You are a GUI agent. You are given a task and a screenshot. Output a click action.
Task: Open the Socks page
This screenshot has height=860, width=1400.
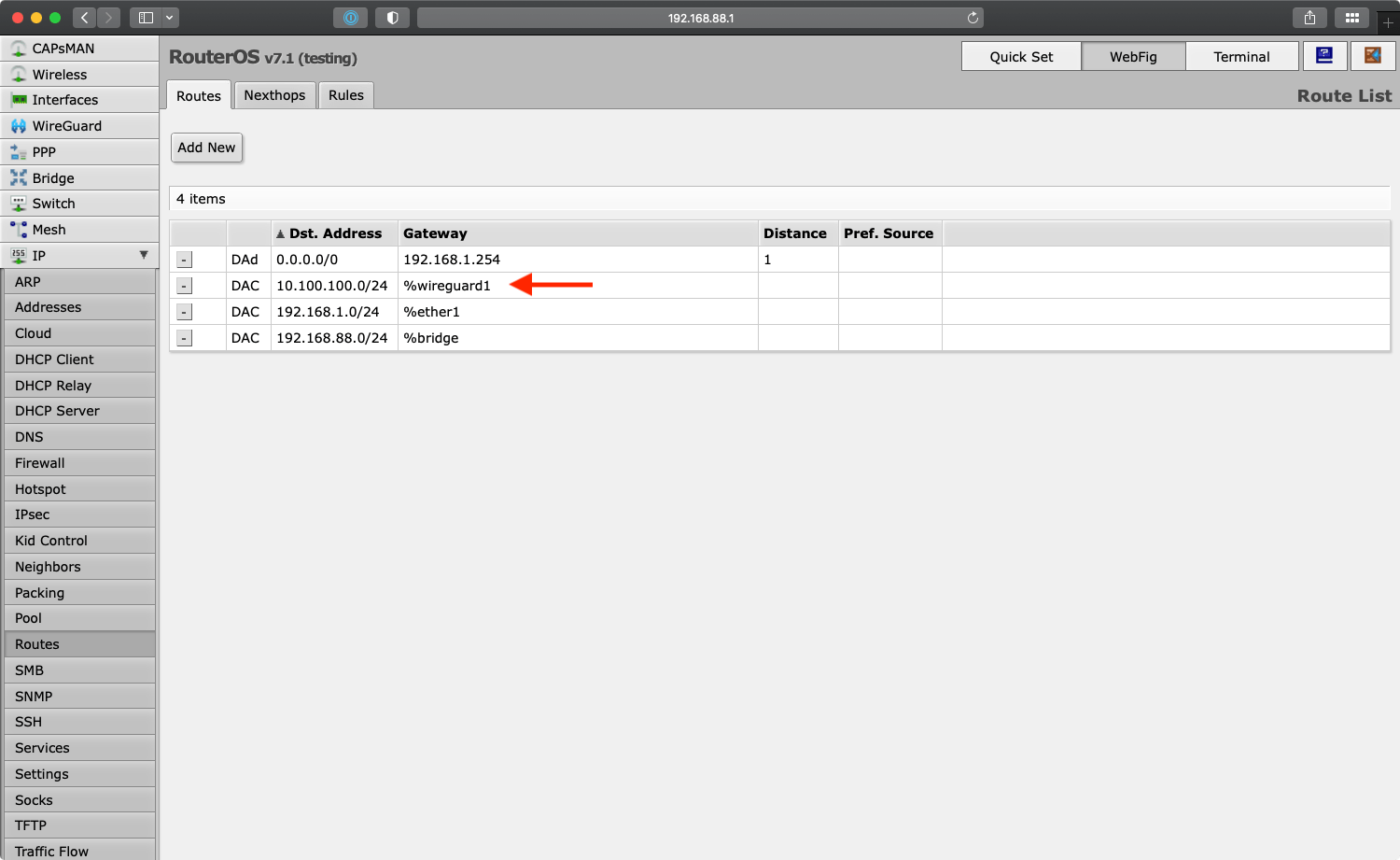[79, 800]
